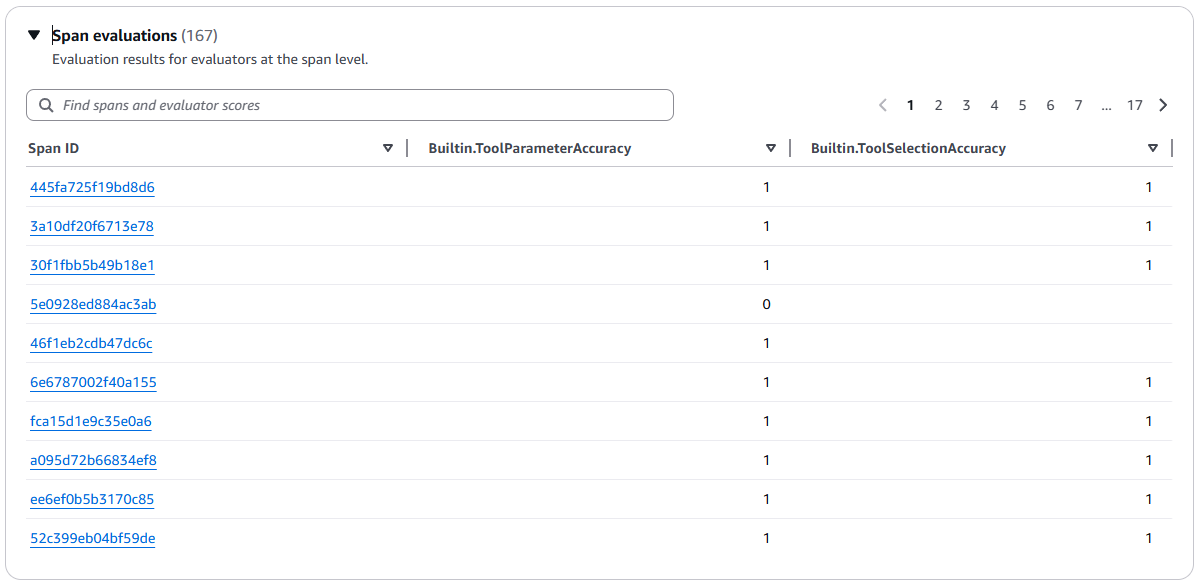1197x584 pixels.
Task: Open span fca15d1e9c35e0a6
Action: click(x=90, y=421)
